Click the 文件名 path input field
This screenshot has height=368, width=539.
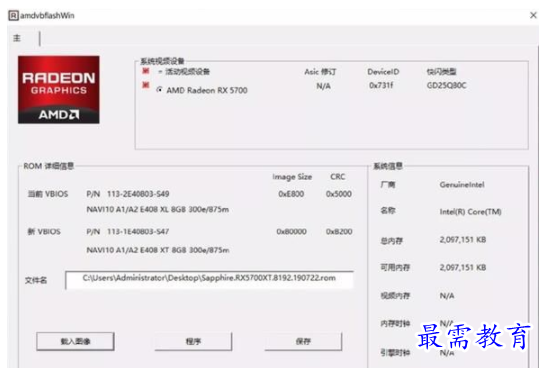pyautogui.click(x=209, y=280)
